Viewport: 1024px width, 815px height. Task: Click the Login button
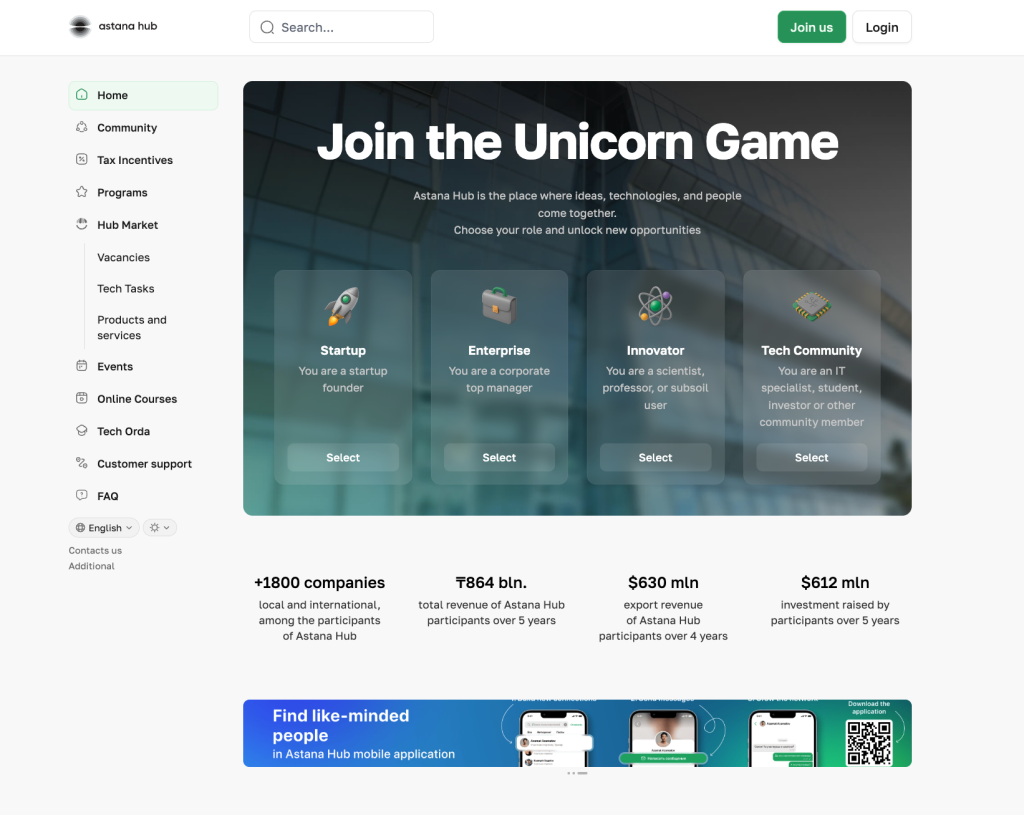click(882, 27)
